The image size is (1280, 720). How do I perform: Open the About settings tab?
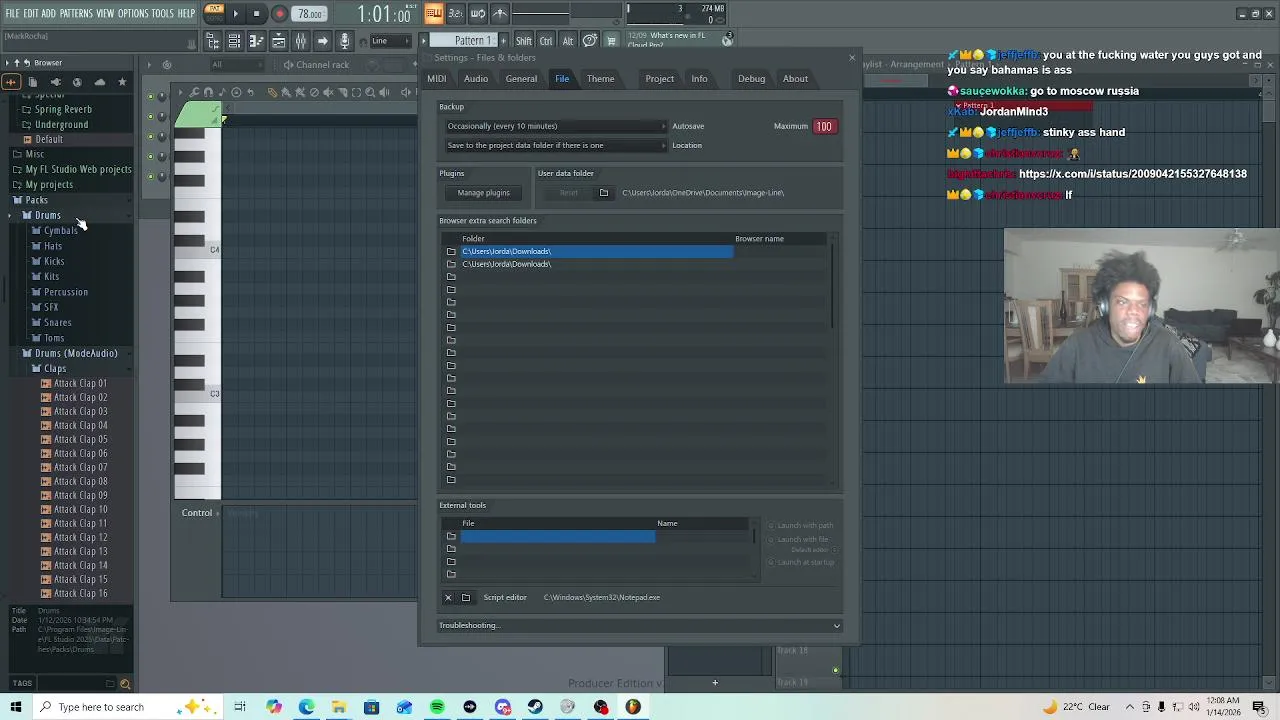[x=796, y=79]
